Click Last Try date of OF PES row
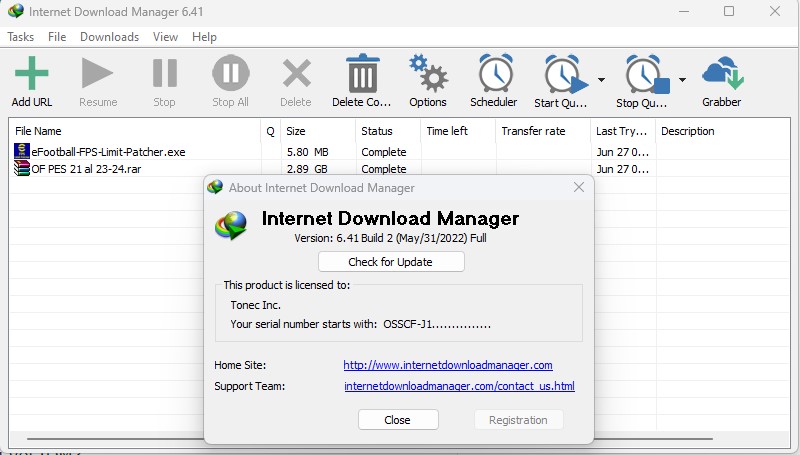 click(622, 169)
